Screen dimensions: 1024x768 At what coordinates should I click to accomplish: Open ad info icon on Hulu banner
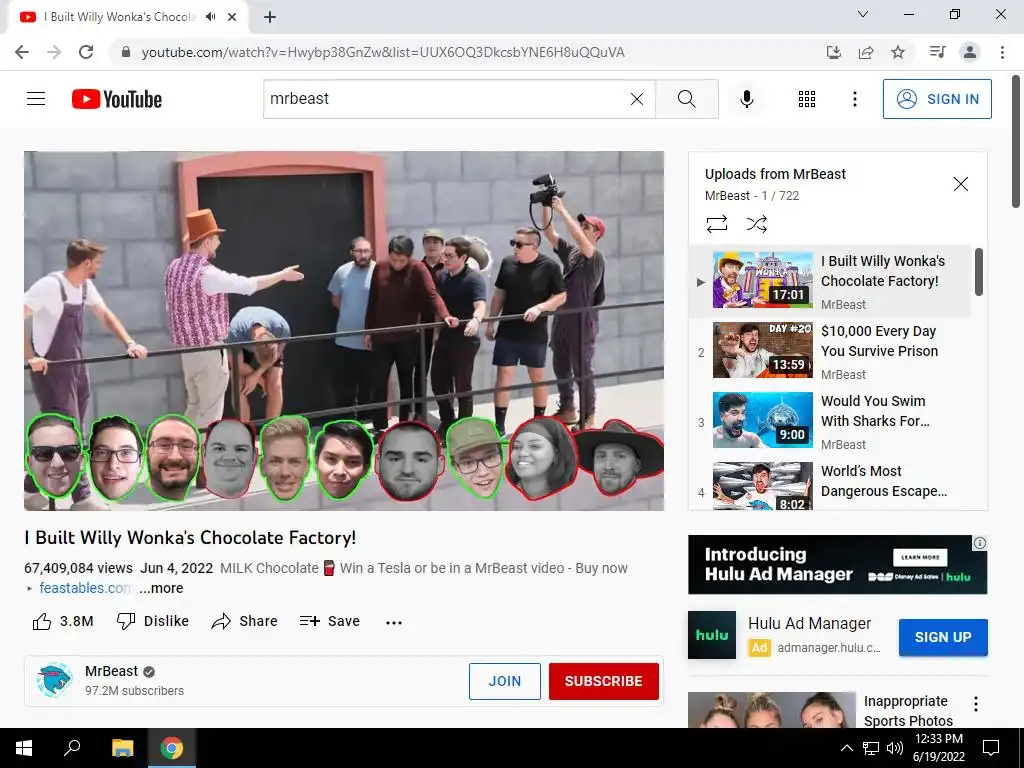(x=980, y=543)
